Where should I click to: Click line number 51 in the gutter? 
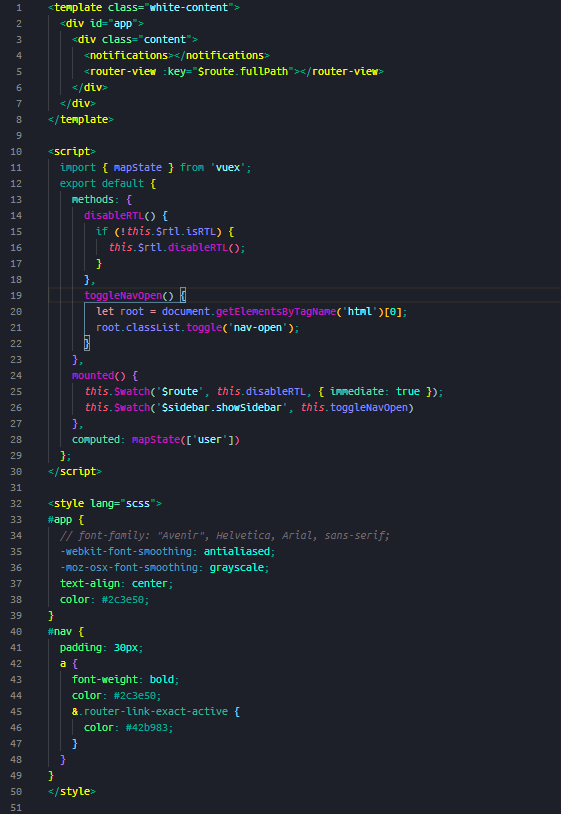(16, 808)
